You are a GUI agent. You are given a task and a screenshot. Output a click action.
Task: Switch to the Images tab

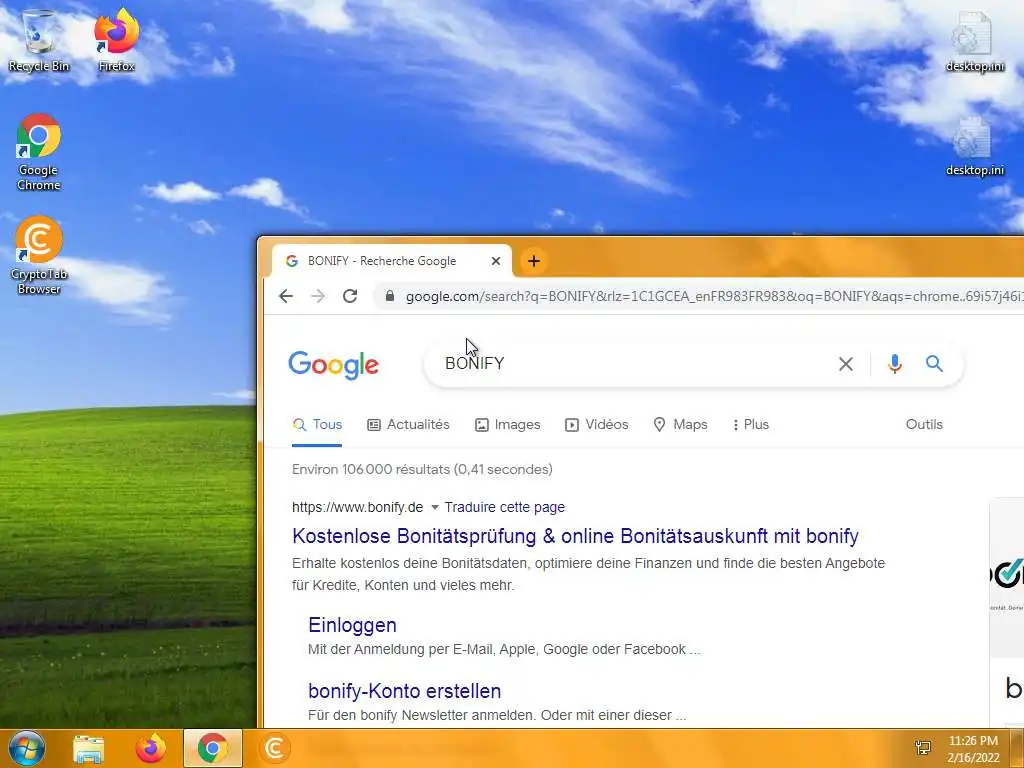click(507, 424)
